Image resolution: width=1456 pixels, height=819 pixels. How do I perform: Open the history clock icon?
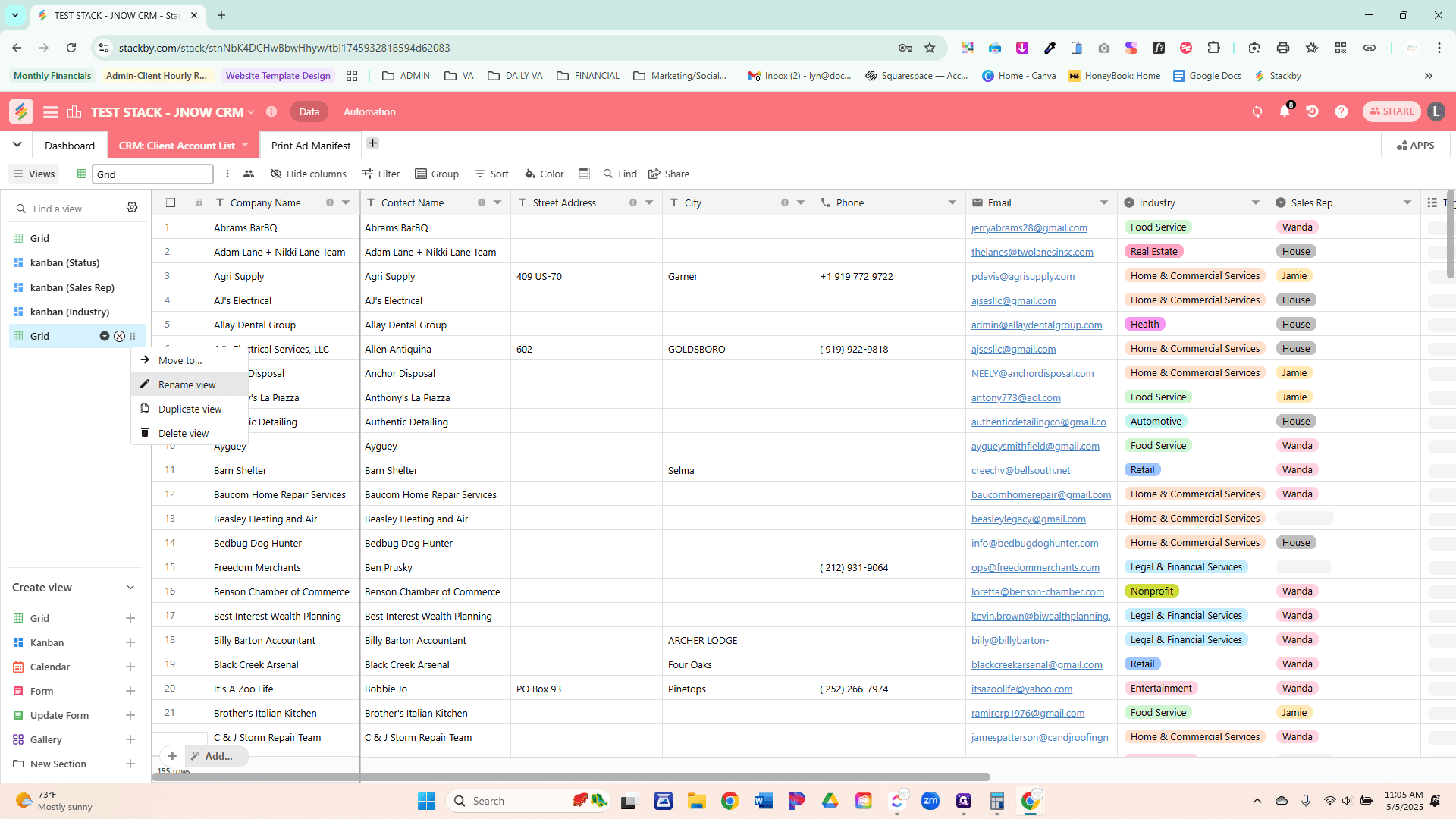click(x=1312, y=111)
